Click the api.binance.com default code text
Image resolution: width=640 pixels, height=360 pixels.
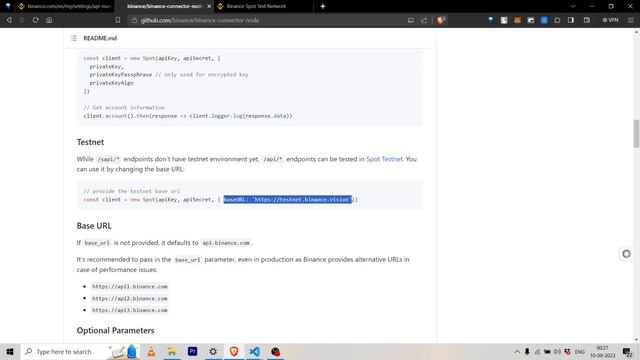point(226,243)
